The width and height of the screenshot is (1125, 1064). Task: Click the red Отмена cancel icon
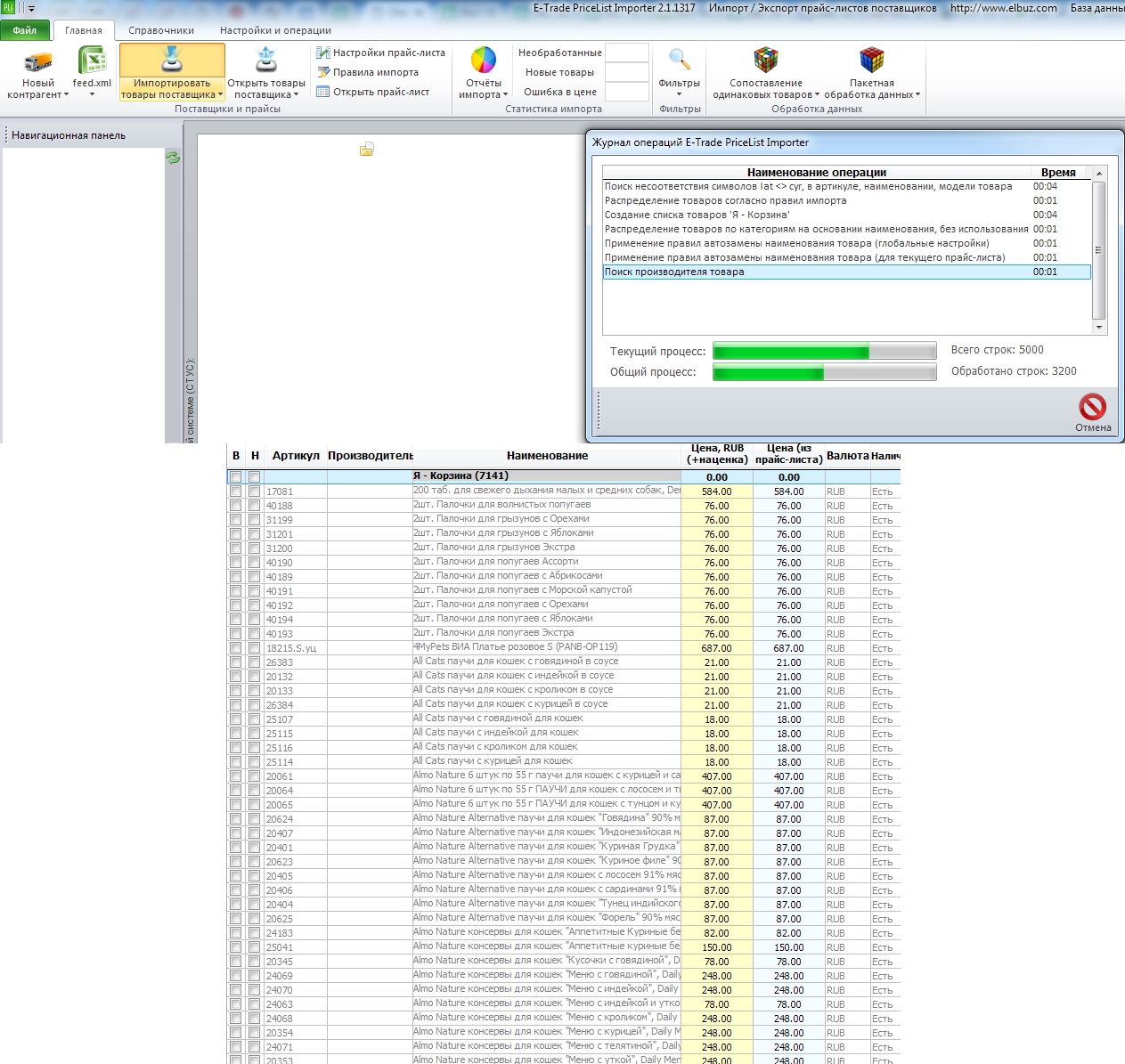(x=1092, y=407)
